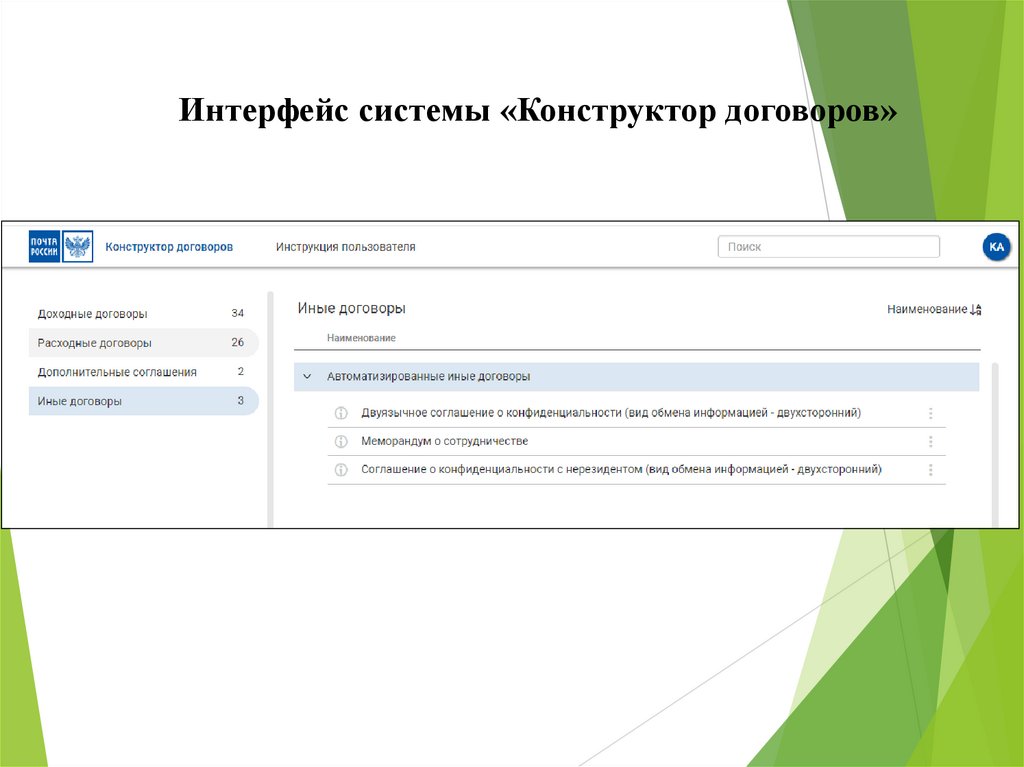This screenshot has width=1024, height=767.
Task: Open the KA user avatar menu
Action: pos(996,247)
